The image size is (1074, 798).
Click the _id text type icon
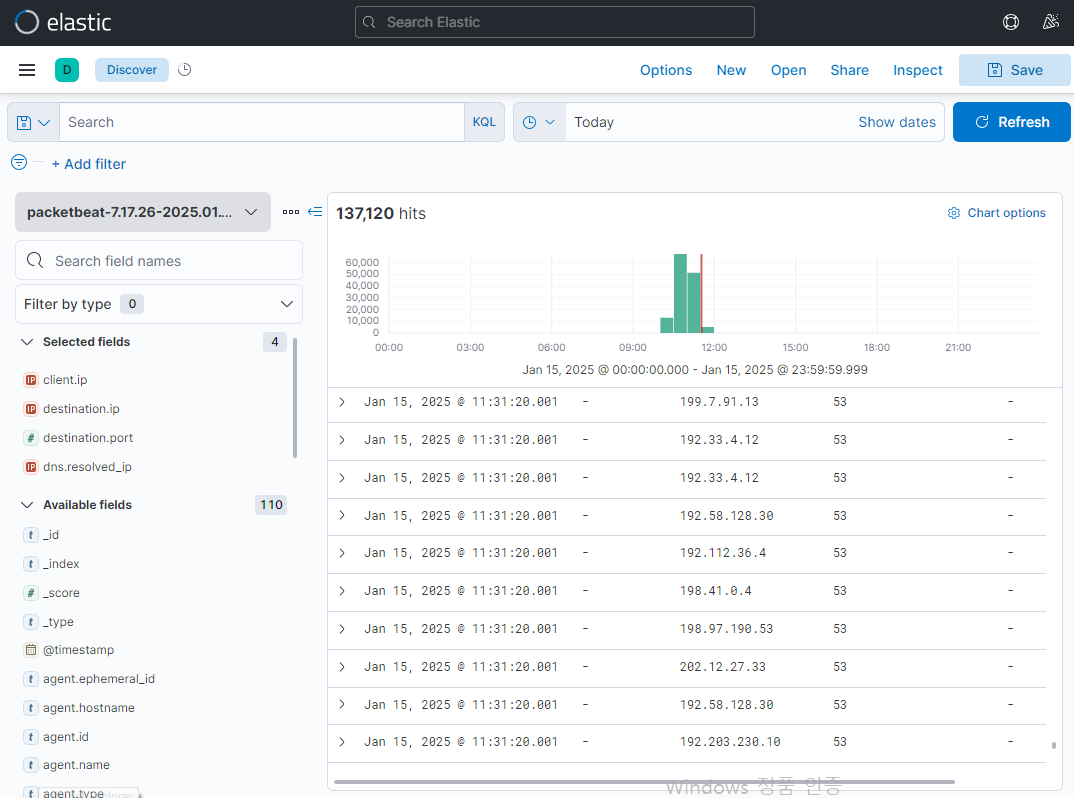[x=31, y=535]
